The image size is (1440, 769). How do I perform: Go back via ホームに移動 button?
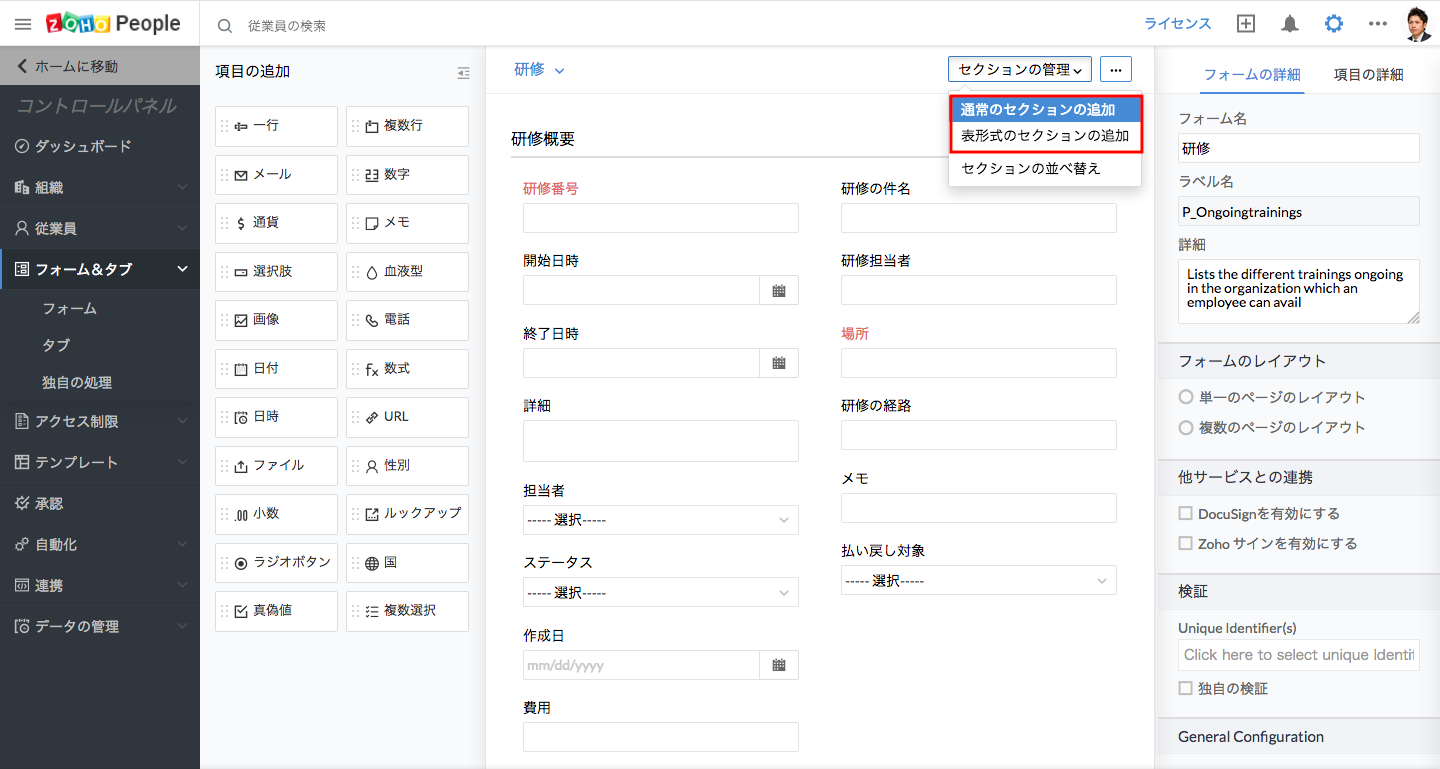point(100,67)
